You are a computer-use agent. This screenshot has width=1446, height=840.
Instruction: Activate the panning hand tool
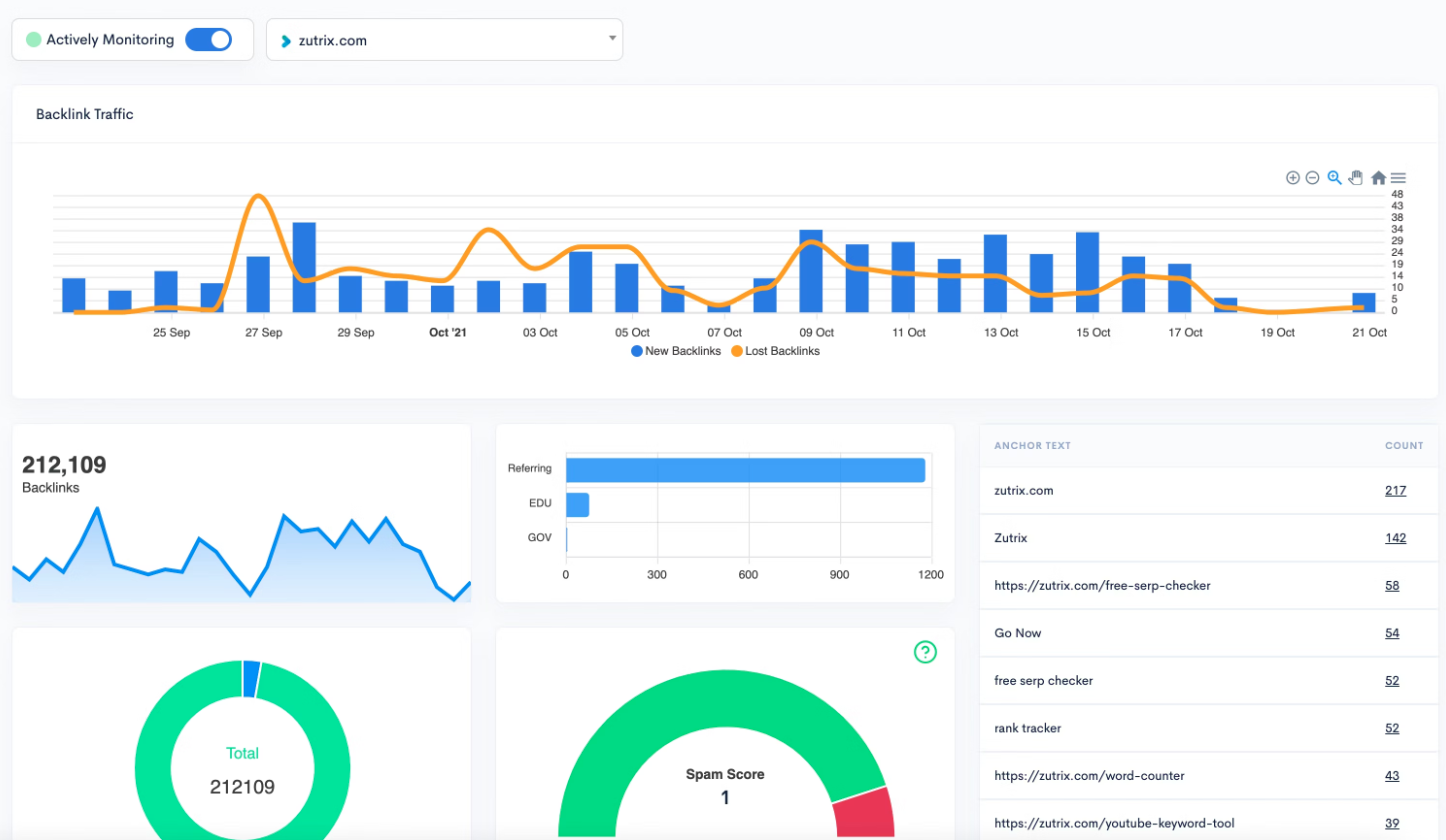tap(1356, 178)
